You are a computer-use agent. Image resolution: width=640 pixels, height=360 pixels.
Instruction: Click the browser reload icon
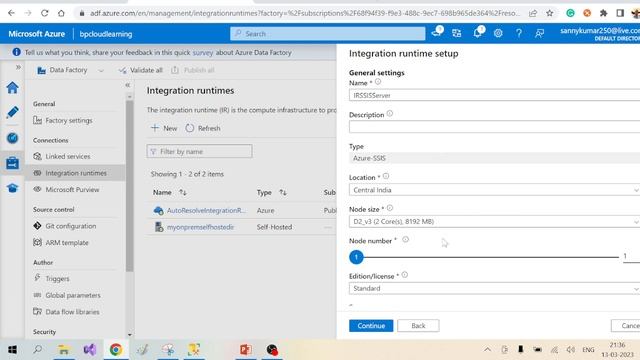[44, 13]
